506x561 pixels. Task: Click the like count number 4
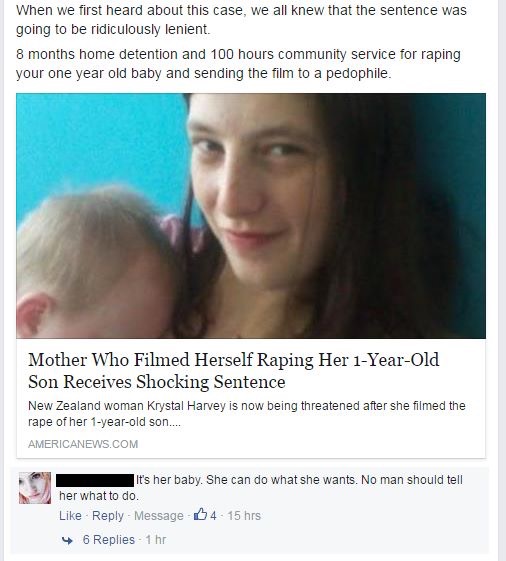[x=213, y=516]
